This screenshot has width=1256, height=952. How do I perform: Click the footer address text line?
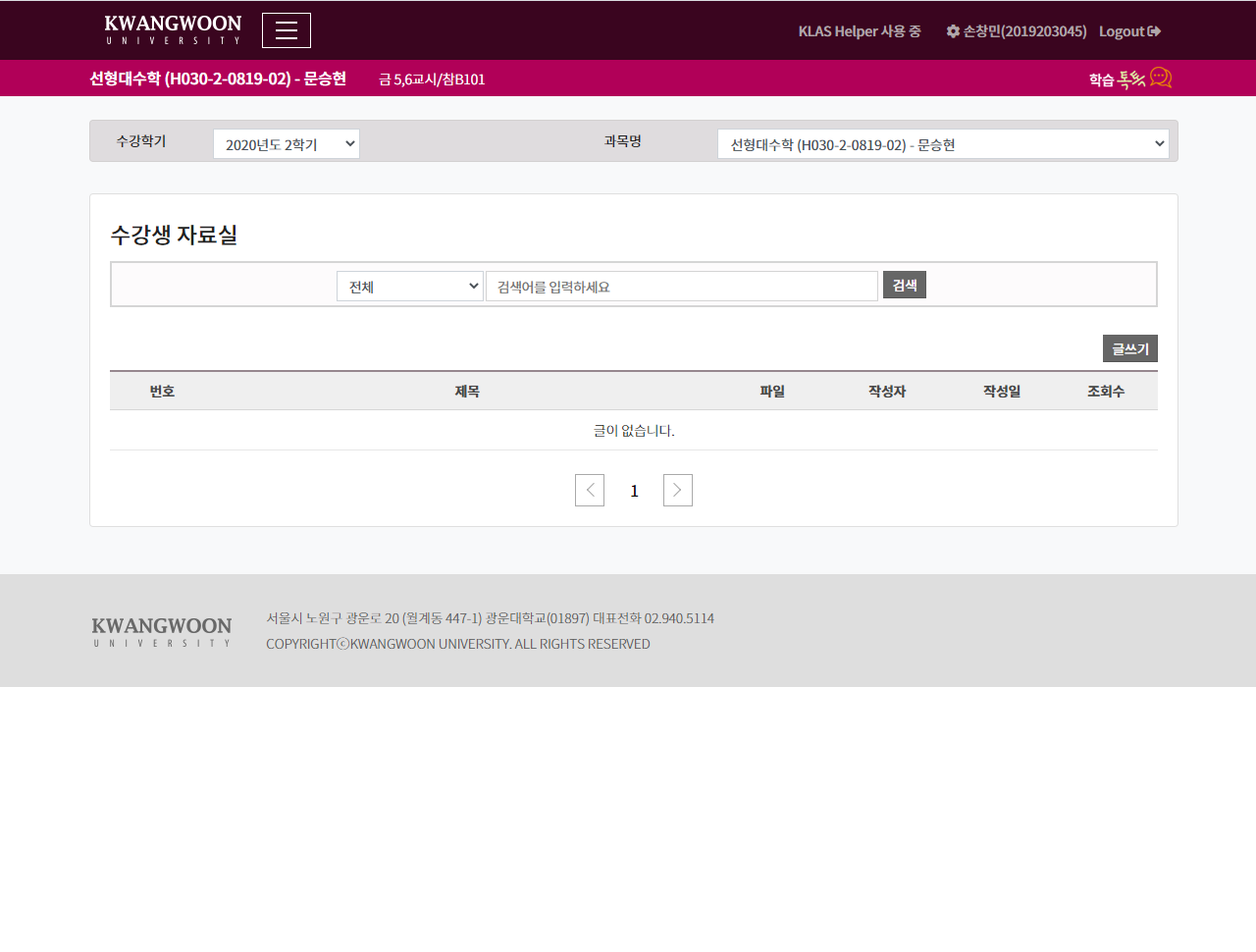tap(490, 618)
